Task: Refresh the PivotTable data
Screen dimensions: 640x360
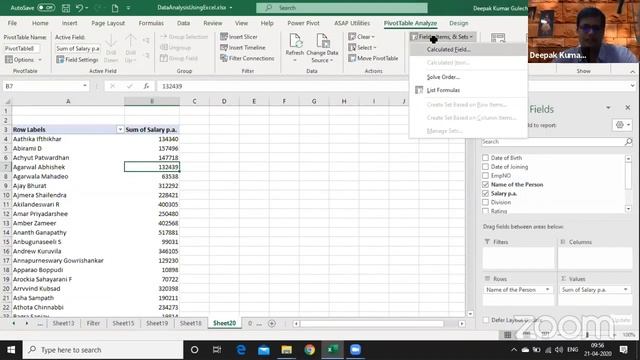Action: pyautogui.click(x=295, y=47)
